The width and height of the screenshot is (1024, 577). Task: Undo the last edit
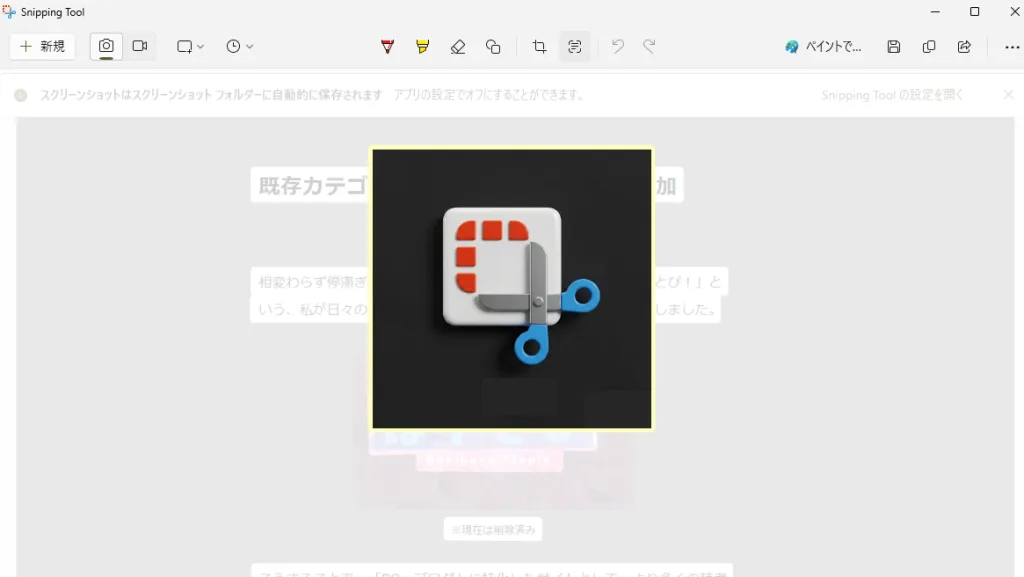click(x=618, y=47)
